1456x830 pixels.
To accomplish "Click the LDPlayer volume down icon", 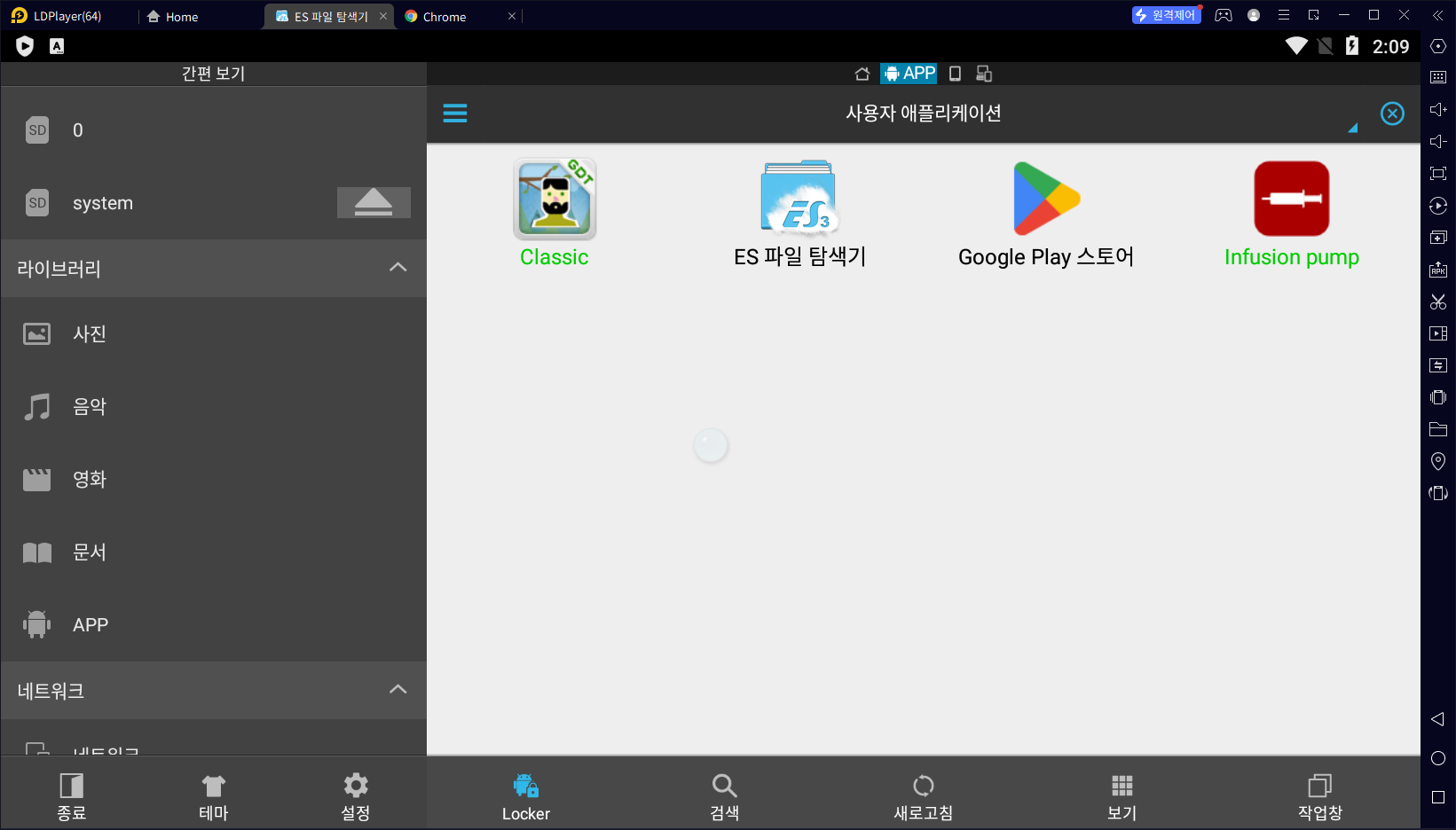I will click(x=1438, y=142).
